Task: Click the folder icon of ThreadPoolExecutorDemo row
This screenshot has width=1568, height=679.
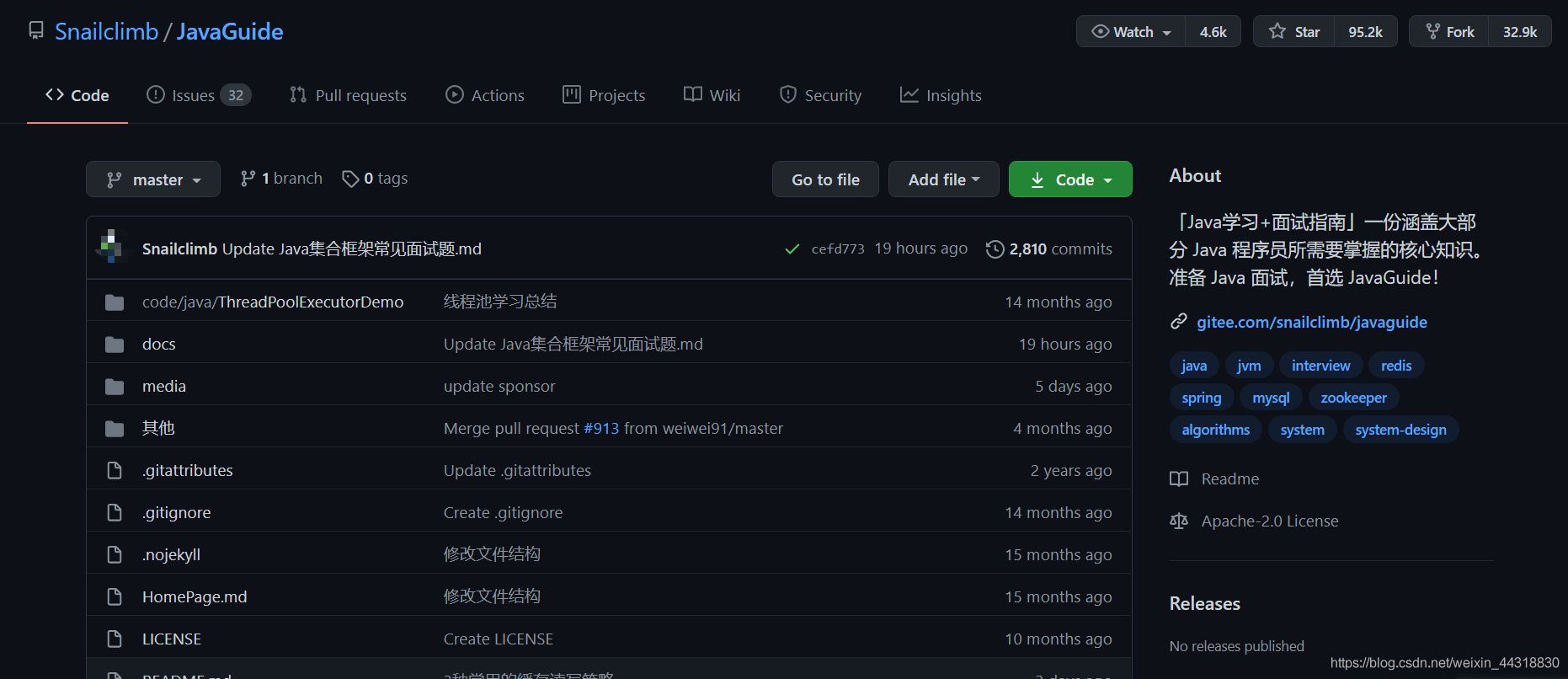Action: [115, 302]
